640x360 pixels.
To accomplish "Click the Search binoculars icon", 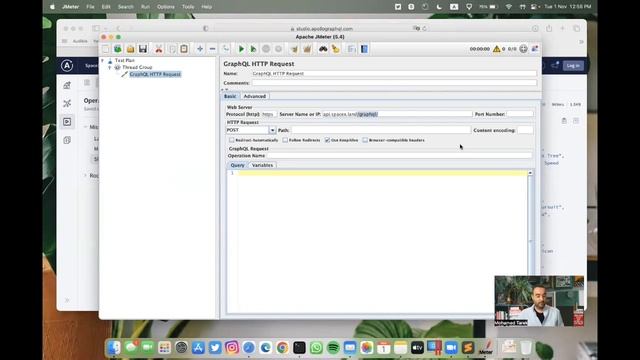I will pyautogui.click(x=323, y=49).
